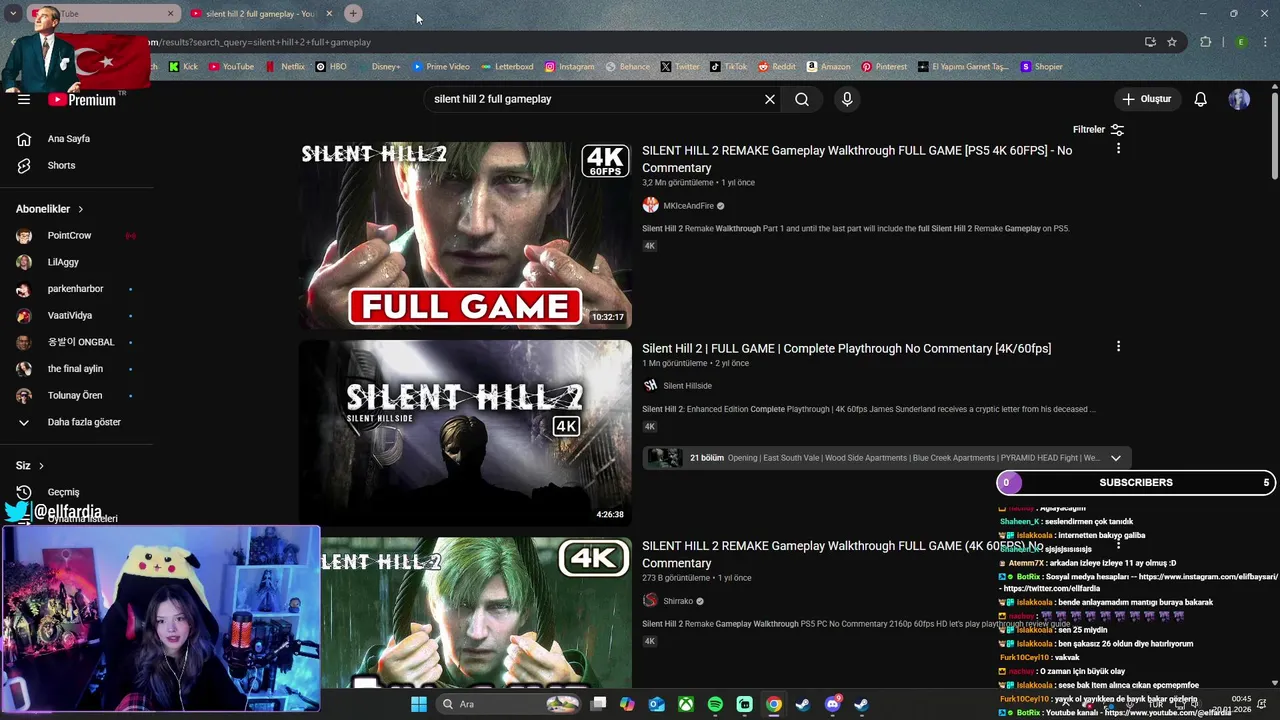Open MKIceAndFire channel avatar
Screen dimensions: 1280x720
[x=650, y=205]
